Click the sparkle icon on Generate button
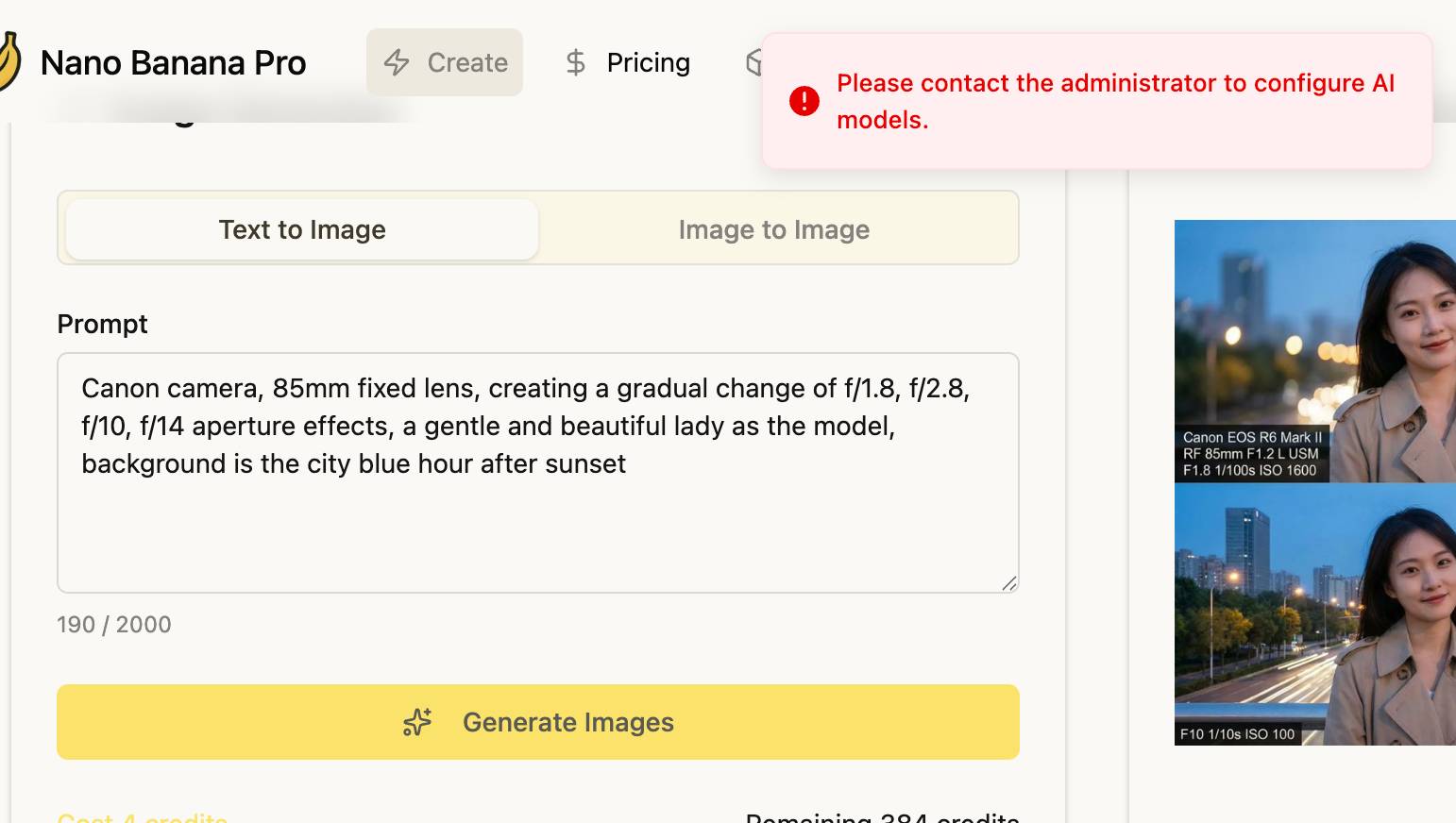Screen dimensions: 1456x823 click(416, 722)
